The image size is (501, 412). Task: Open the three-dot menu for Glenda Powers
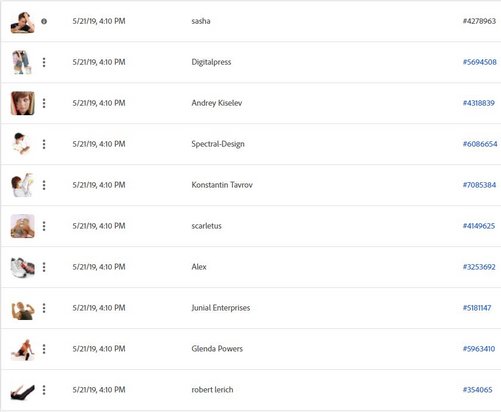[44, 349]
